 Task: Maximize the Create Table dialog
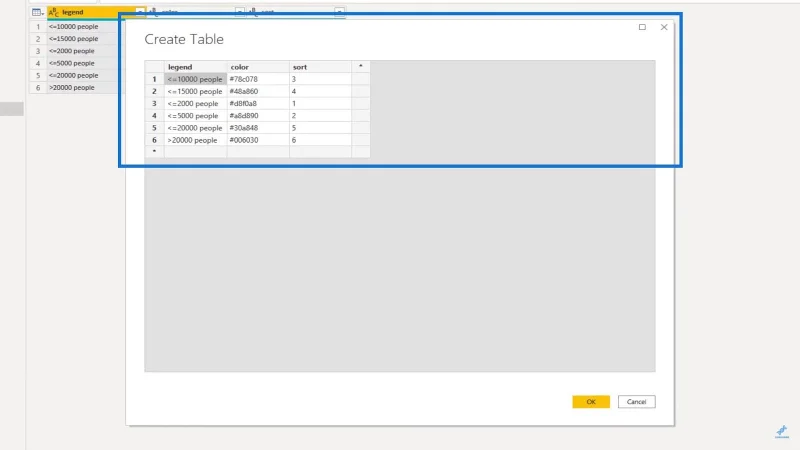point(642,27)
